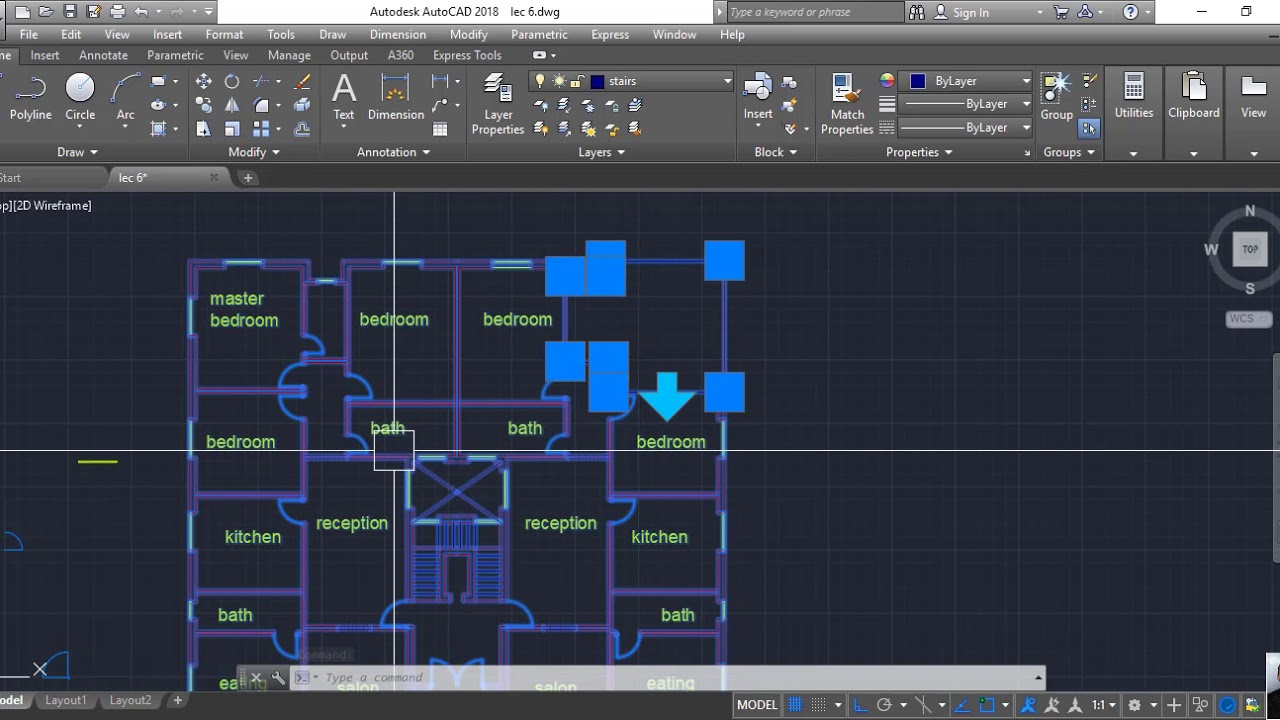Image resolution: width=1280 pixels, height=720 pixels.
Task: Select the Mirror tool icon
Action: click(x=232, y=105)
